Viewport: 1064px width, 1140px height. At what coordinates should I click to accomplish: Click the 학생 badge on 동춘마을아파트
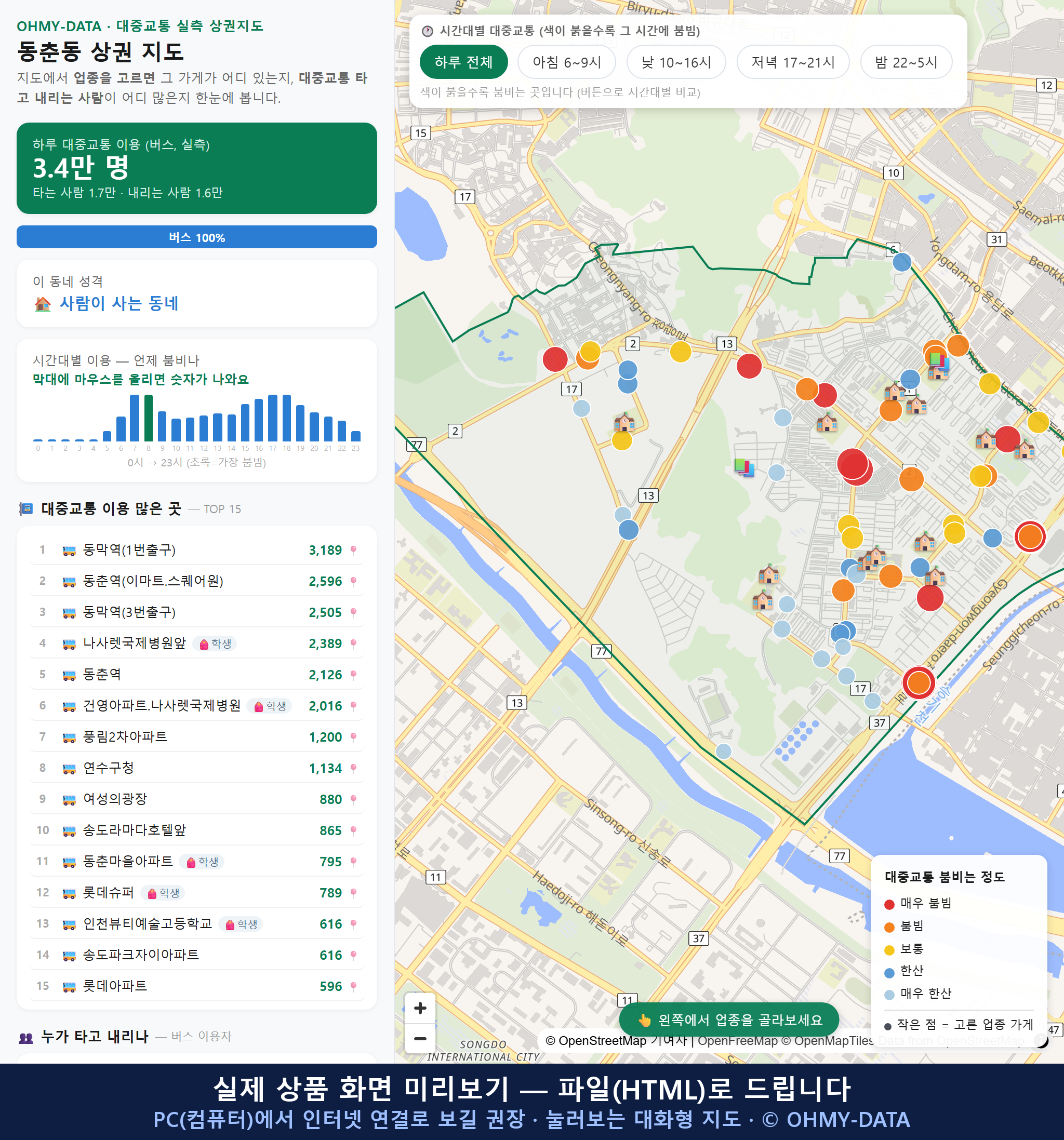click(x=202, y=862)
